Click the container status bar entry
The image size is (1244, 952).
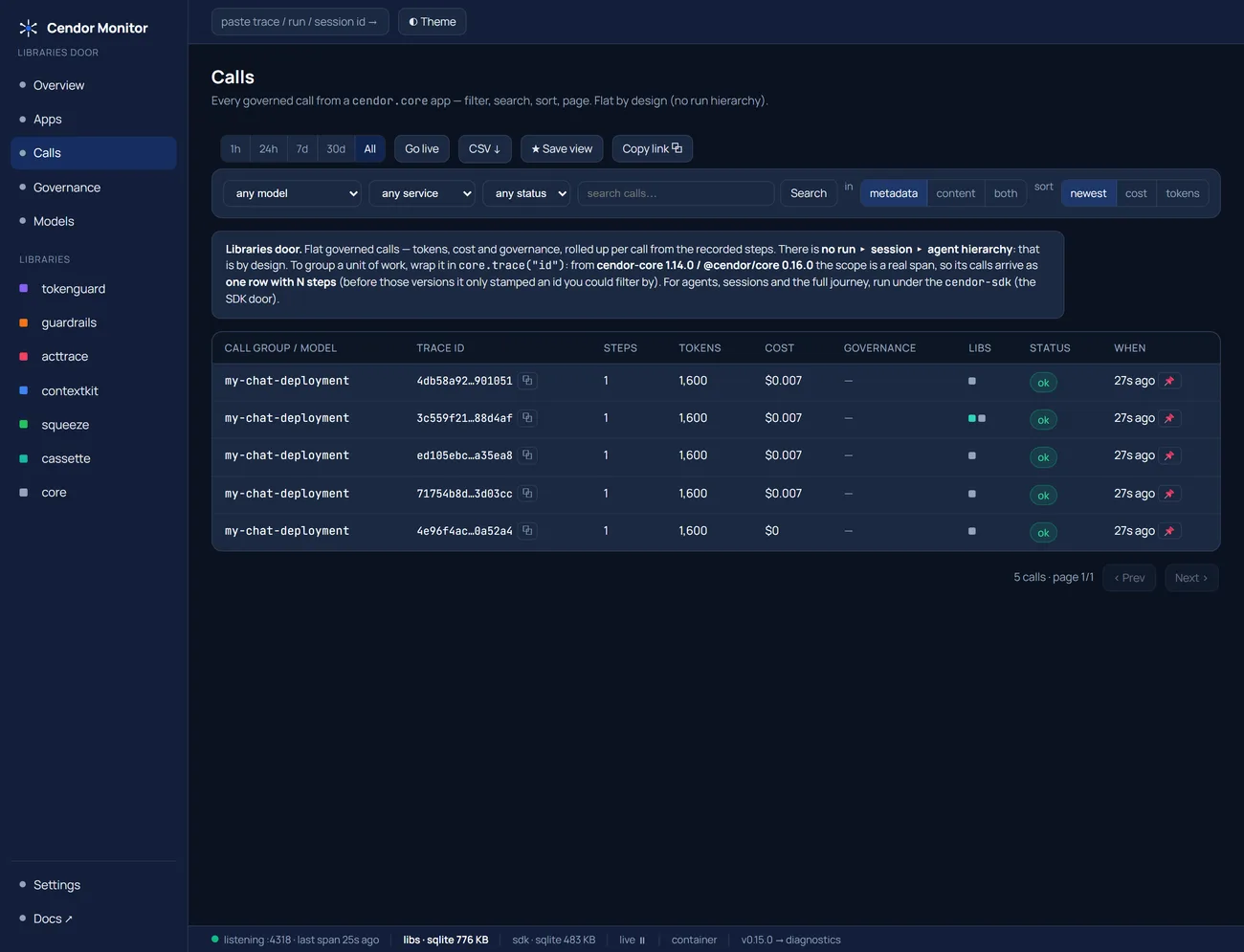(x=694, y=940)
